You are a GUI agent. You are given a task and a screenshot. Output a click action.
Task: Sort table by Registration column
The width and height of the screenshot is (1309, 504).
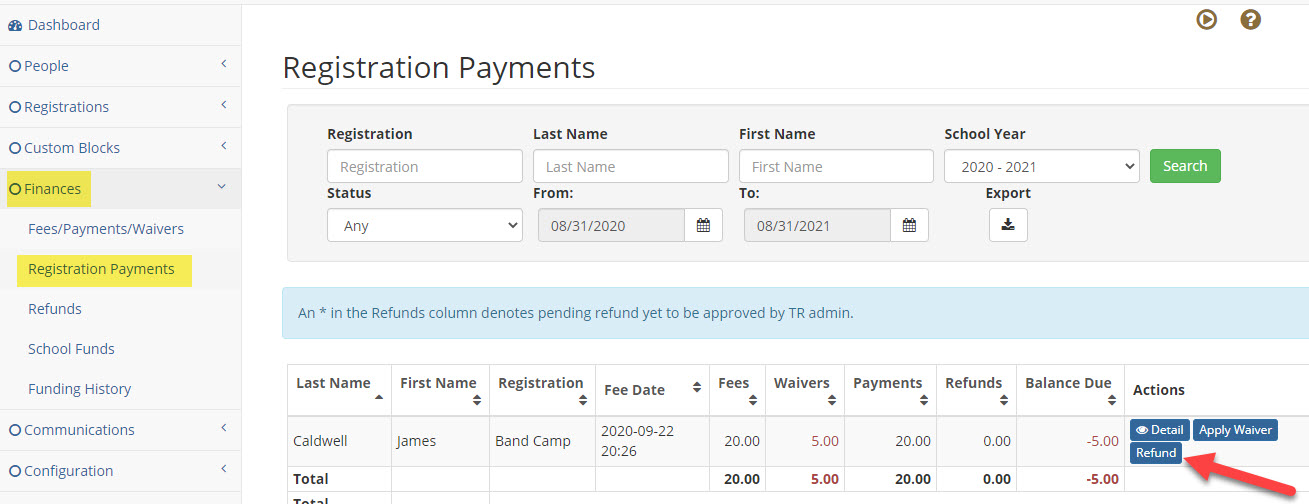pos(542,390)
